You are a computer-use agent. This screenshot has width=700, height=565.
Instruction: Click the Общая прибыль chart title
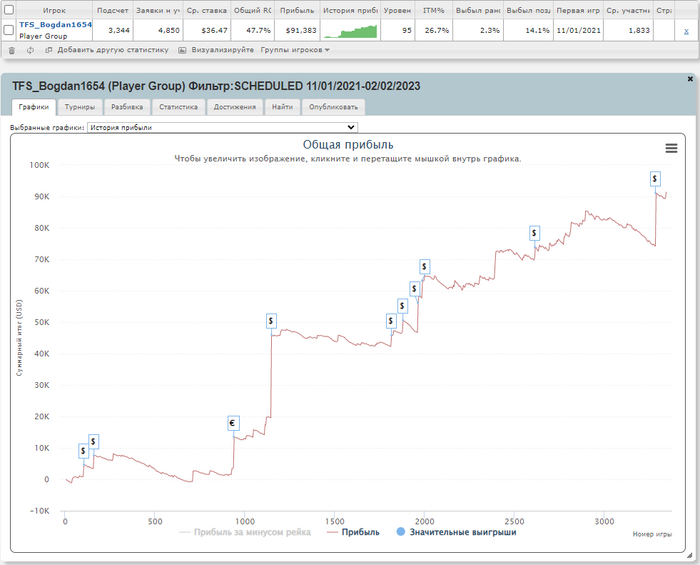(x=348, y=145)
